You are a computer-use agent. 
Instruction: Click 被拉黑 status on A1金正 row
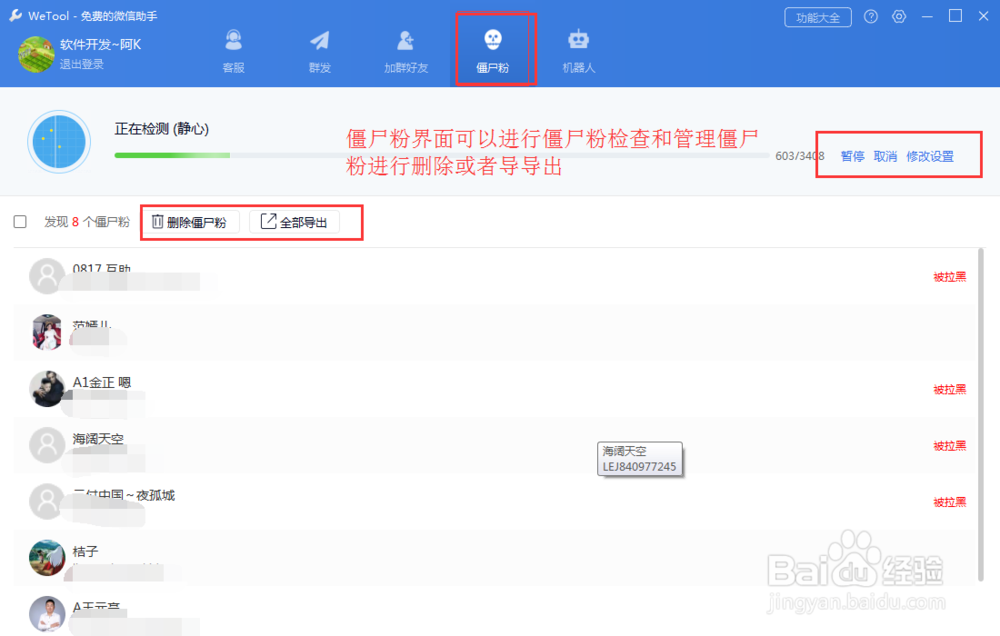pyautogui.click(x=950, y=389)
